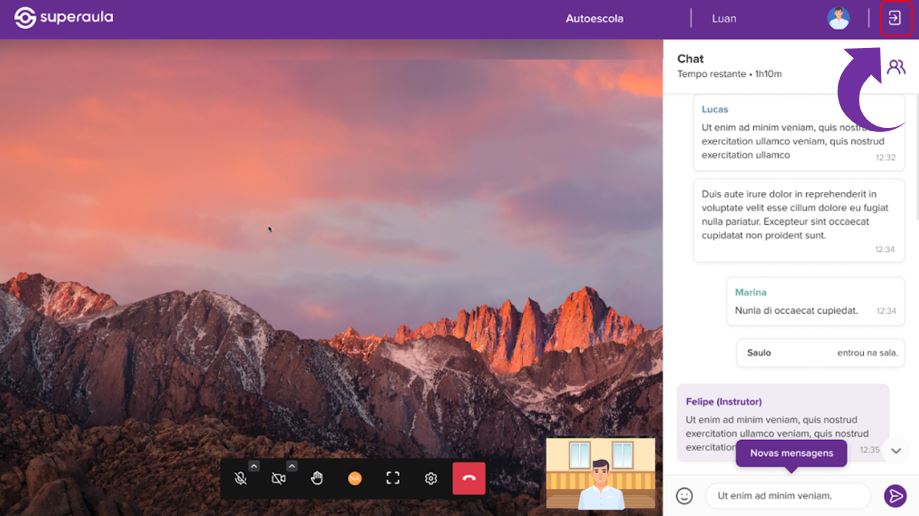919x516 pixels.
Task: Select Autoescola in the top bar
Action: pyautogui.click(x=594, y=18)
